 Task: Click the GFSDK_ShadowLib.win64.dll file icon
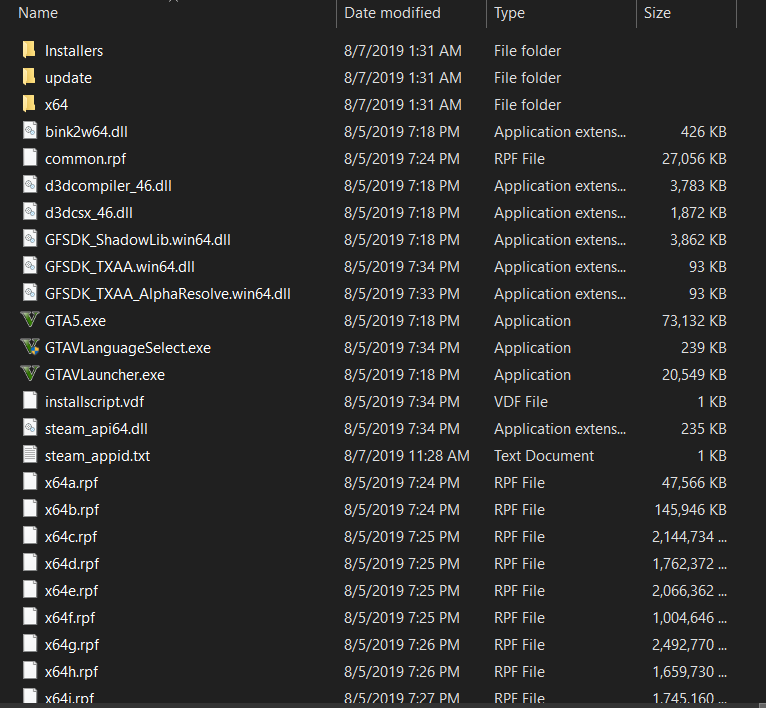coord(30,238)
